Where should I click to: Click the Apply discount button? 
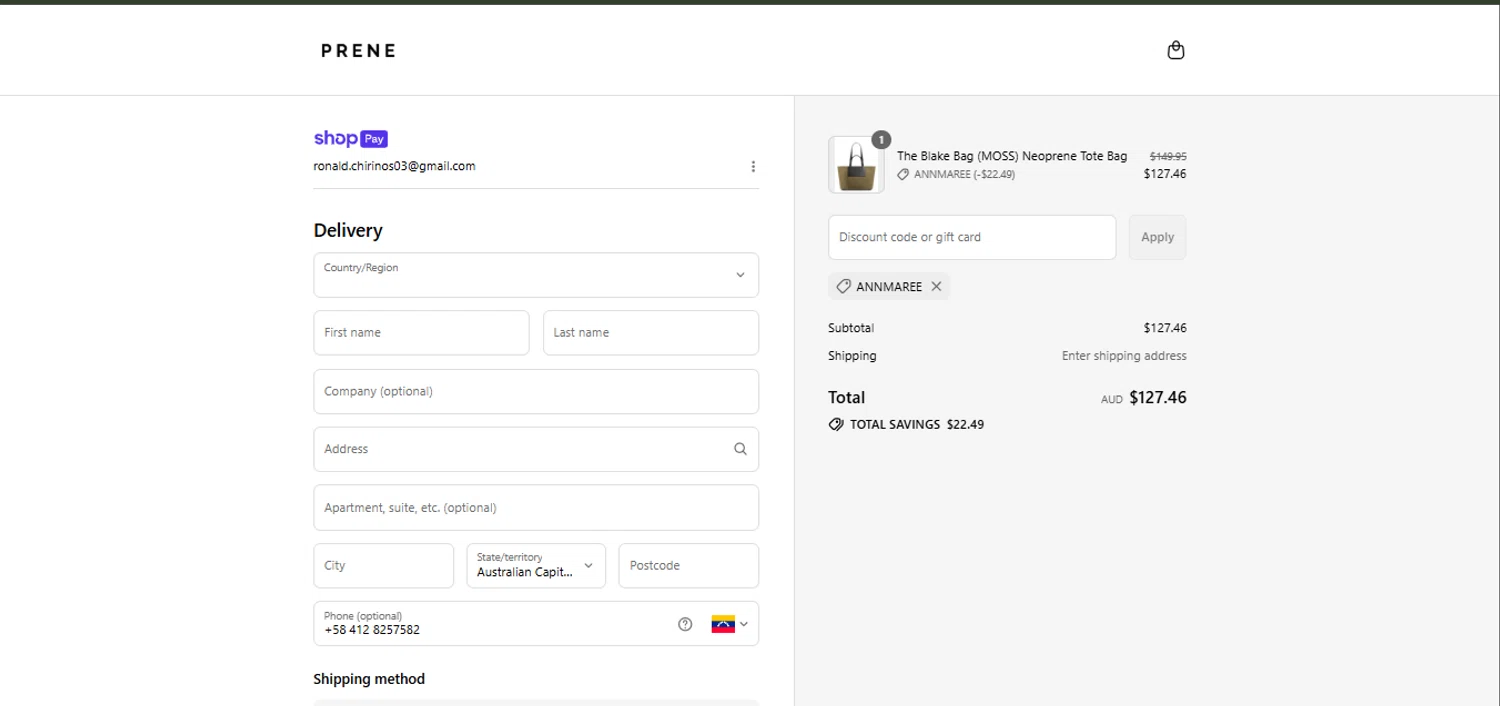click(x=1158, y=237)
